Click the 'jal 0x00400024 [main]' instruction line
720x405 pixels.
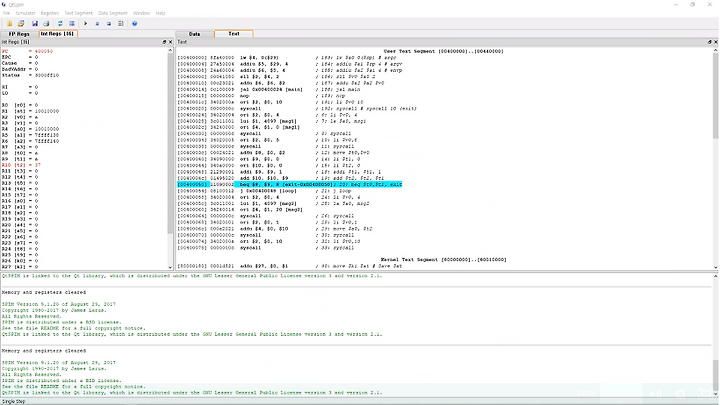coord(271,90)
